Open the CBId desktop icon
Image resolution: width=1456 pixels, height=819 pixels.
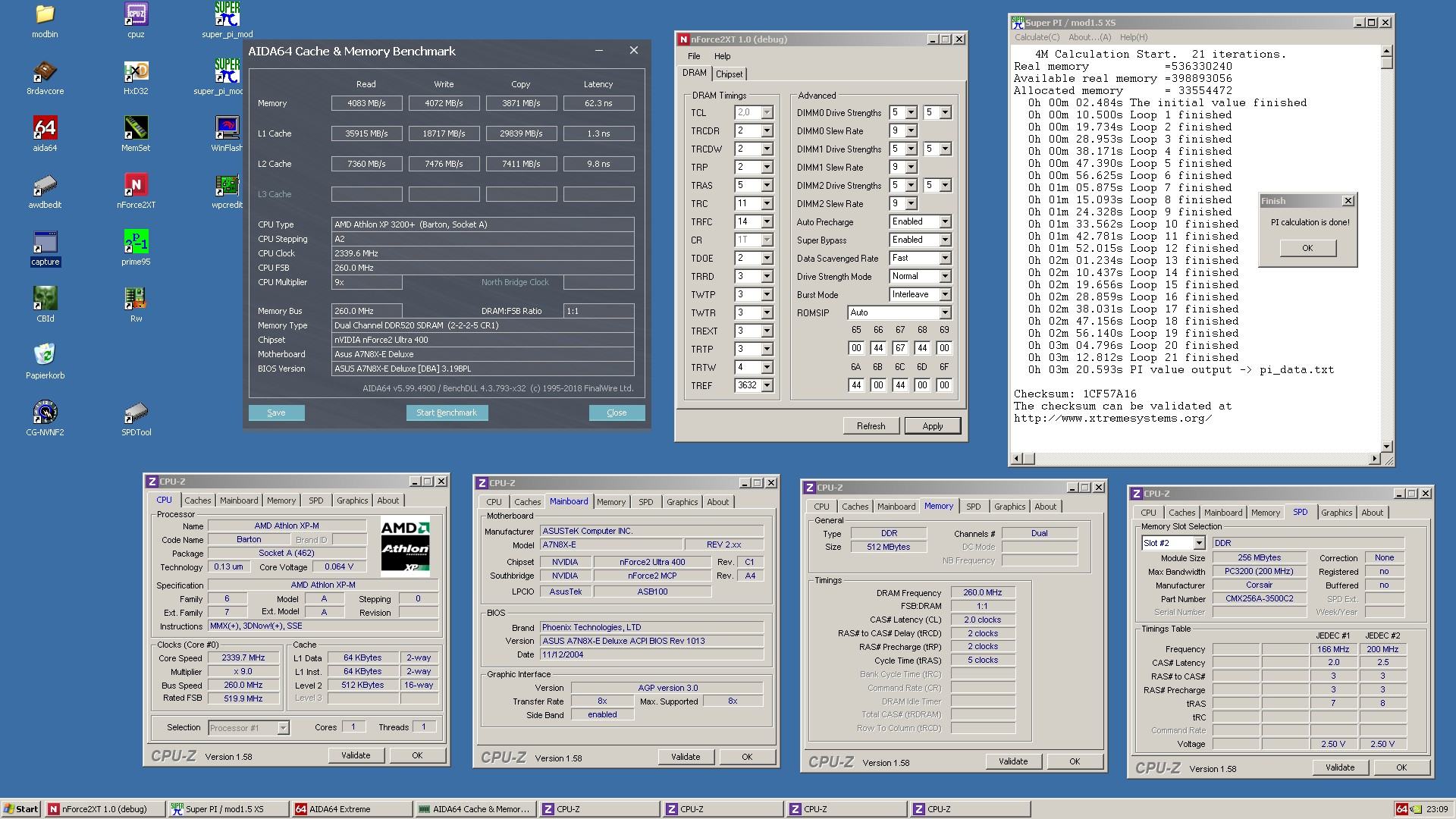45,305
